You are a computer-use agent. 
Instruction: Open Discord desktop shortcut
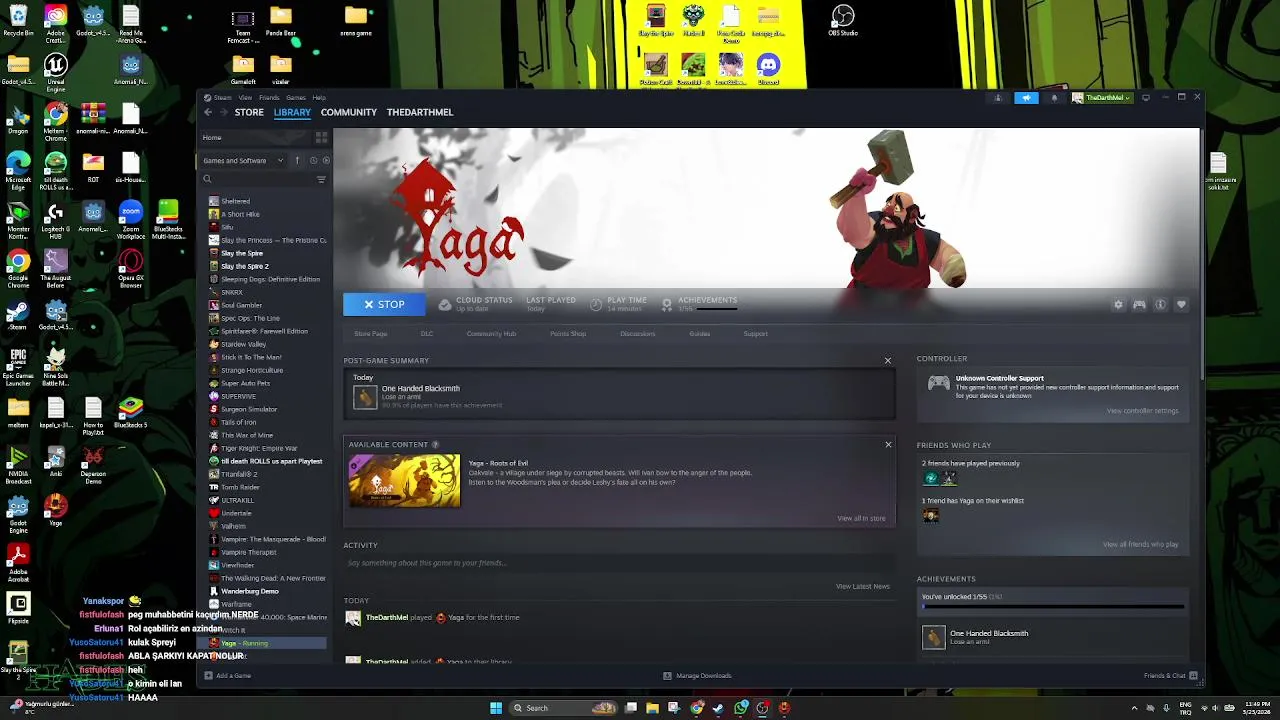768,69
